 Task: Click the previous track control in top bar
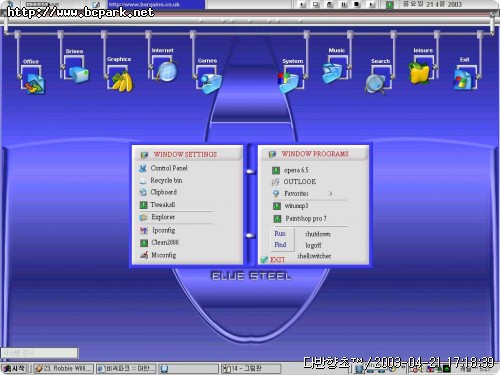point(302,4)
